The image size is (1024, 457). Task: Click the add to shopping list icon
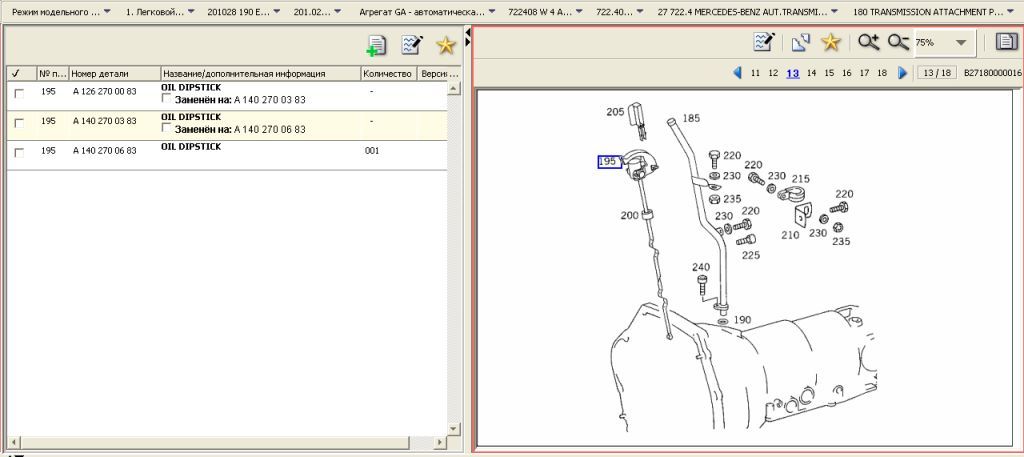click(x=377, y=45)
